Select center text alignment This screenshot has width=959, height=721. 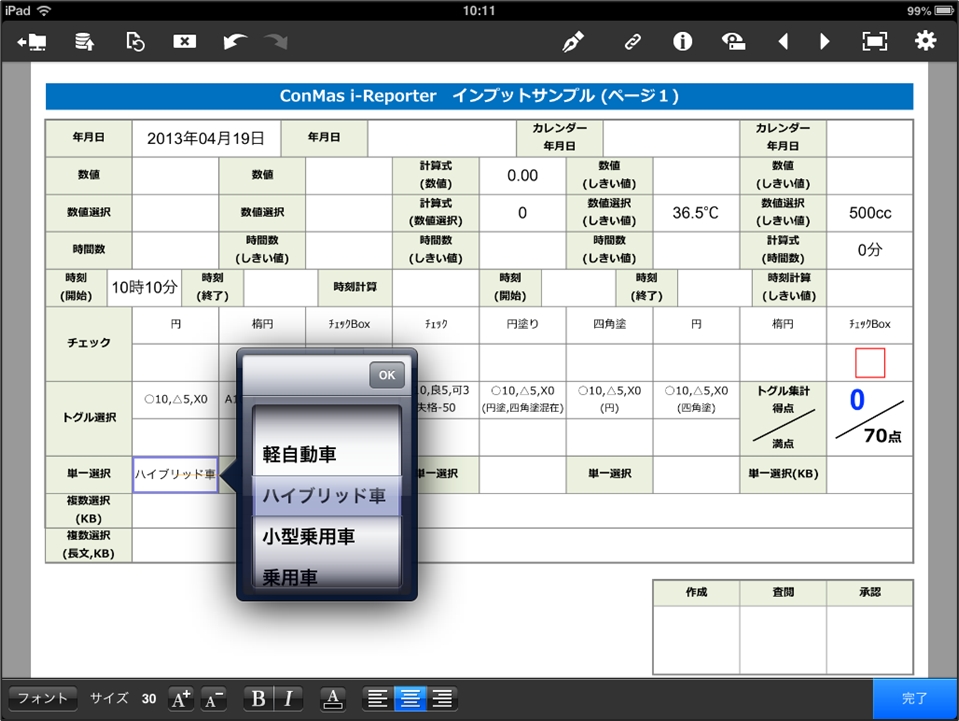click(x=410, y=698)
